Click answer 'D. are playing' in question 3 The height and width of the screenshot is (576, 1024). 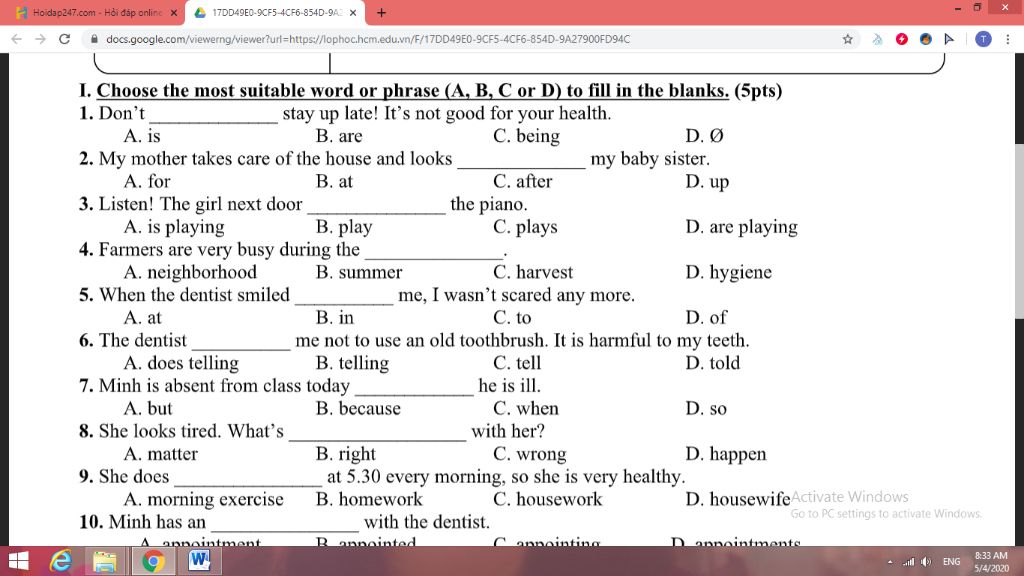(x=741, y=227)
